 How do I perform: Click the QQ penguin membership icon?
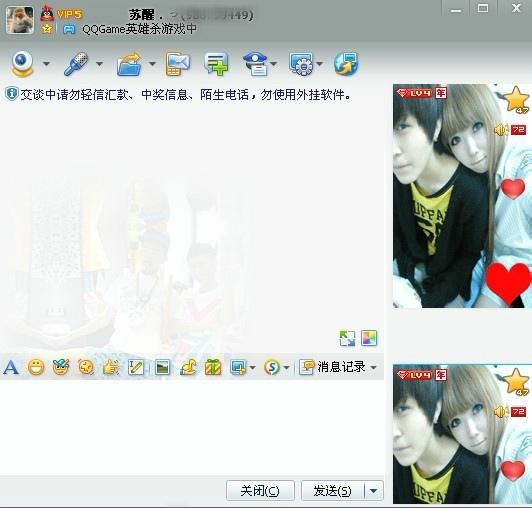click(x=47, y=13)
